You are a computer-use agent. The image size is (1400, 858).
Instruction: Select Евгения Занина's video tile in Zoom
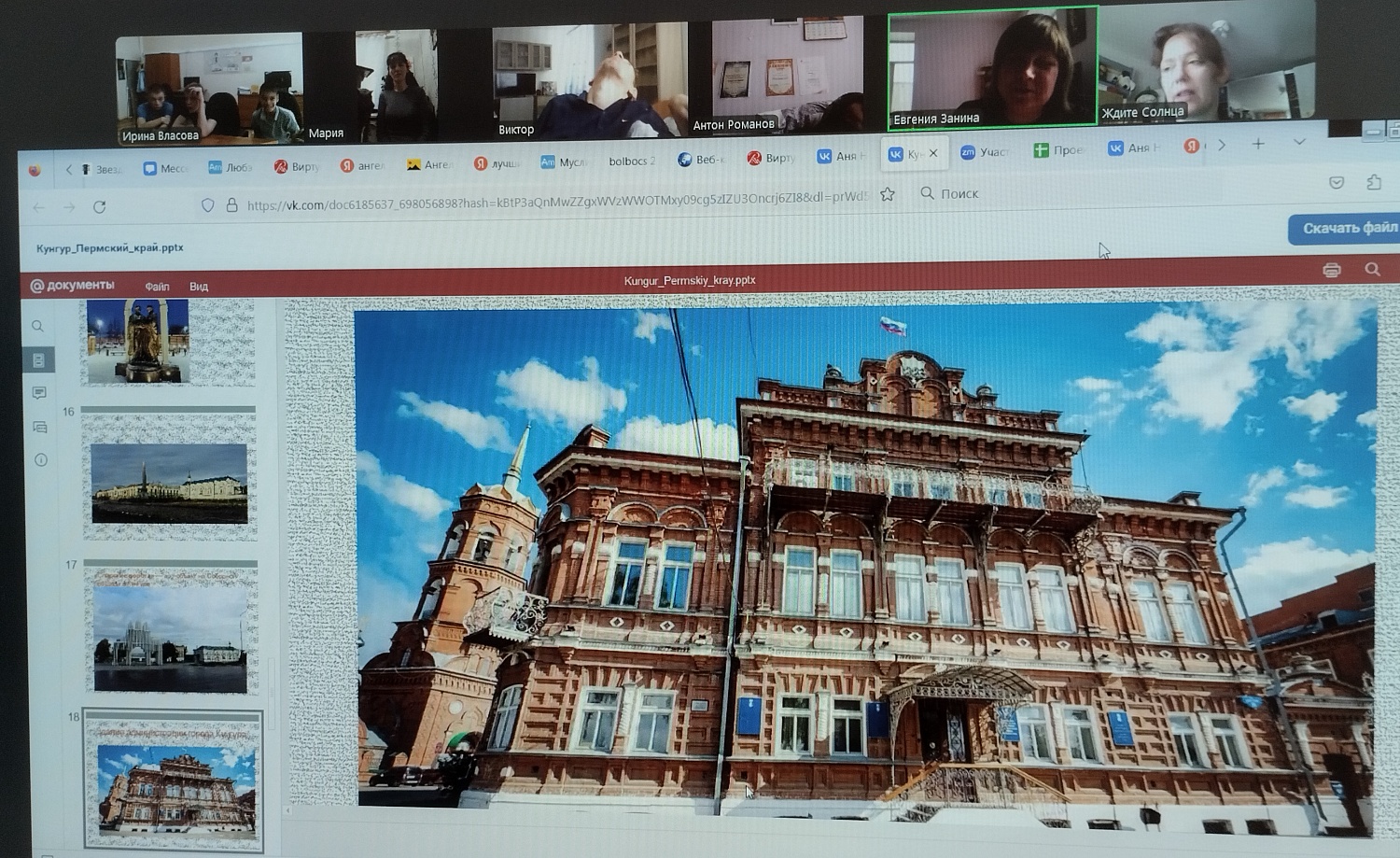992,67
